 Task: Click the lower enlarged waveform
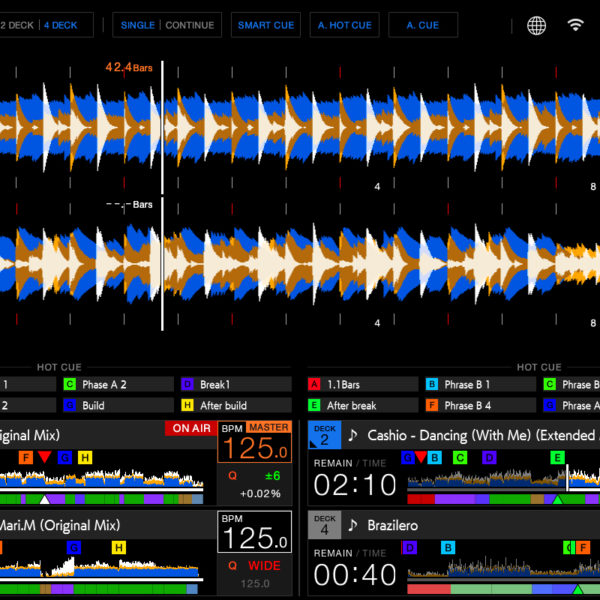pos(300,264)
